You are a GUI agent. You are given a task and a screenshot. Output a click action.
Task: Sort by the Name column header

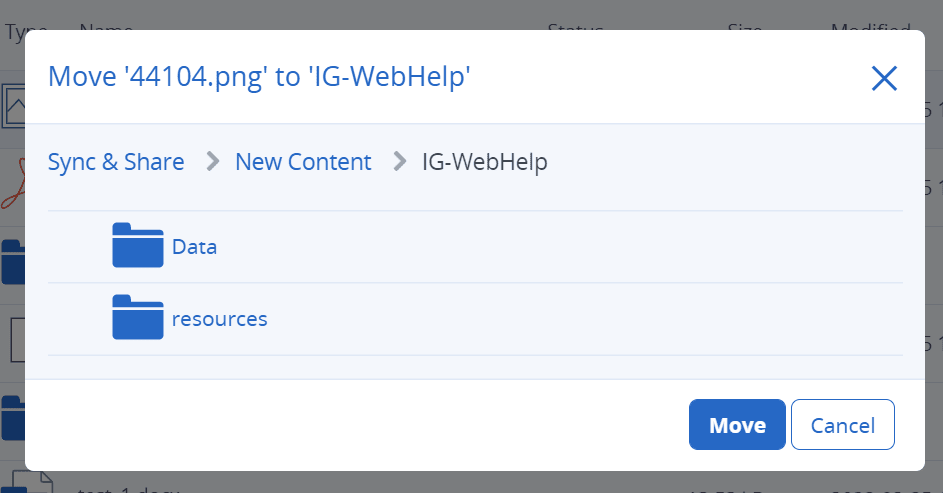pos(106,28)
